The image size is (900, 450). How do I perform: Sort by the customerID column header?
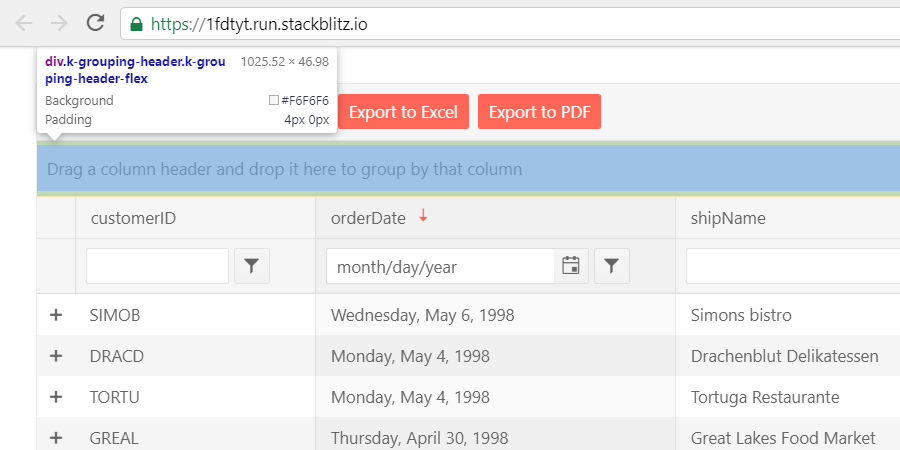pyautogui.click(x=133, y=218)
